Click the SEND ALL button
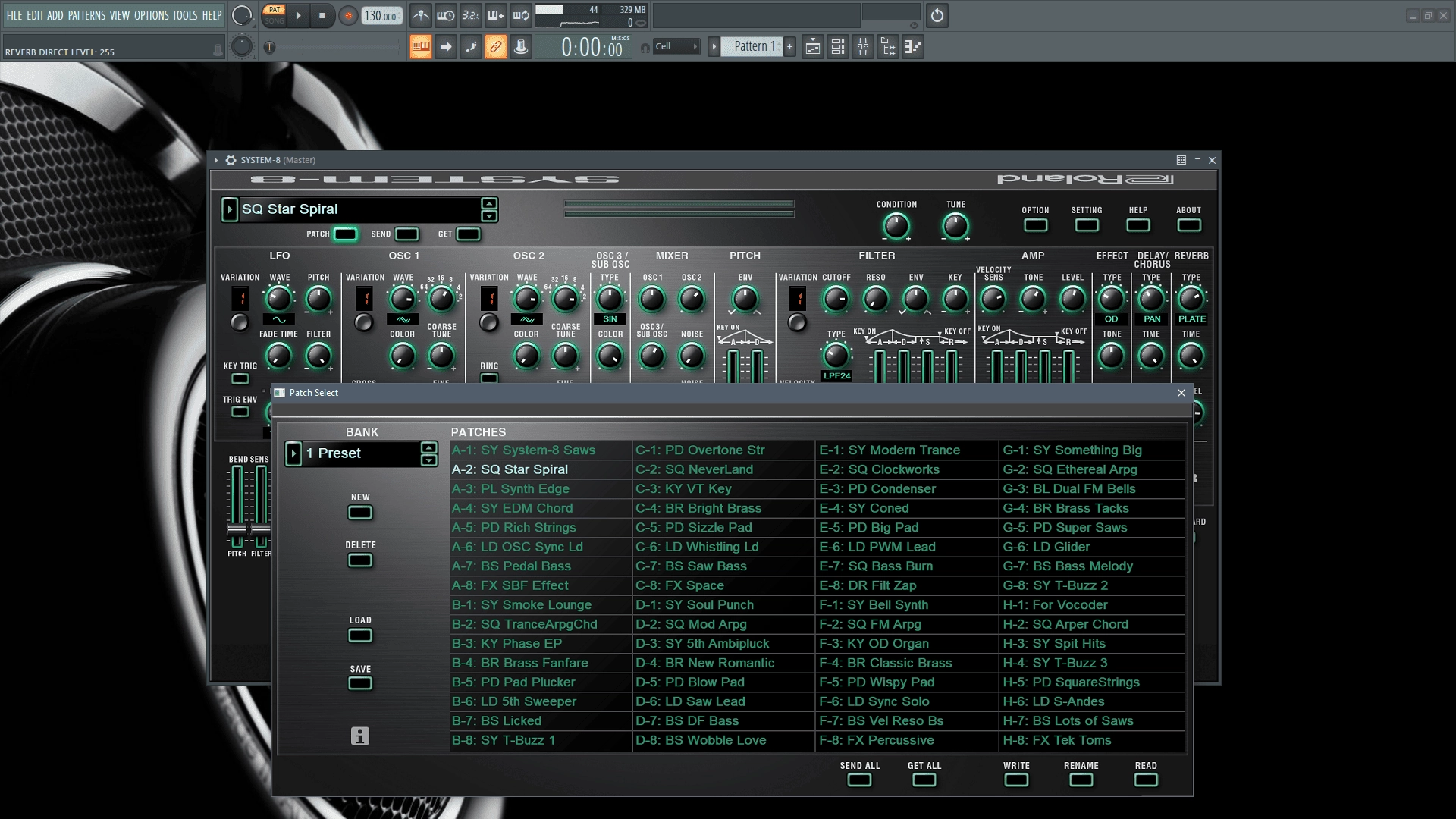This screenshot has height=819, width=1456. click(859, 780)
